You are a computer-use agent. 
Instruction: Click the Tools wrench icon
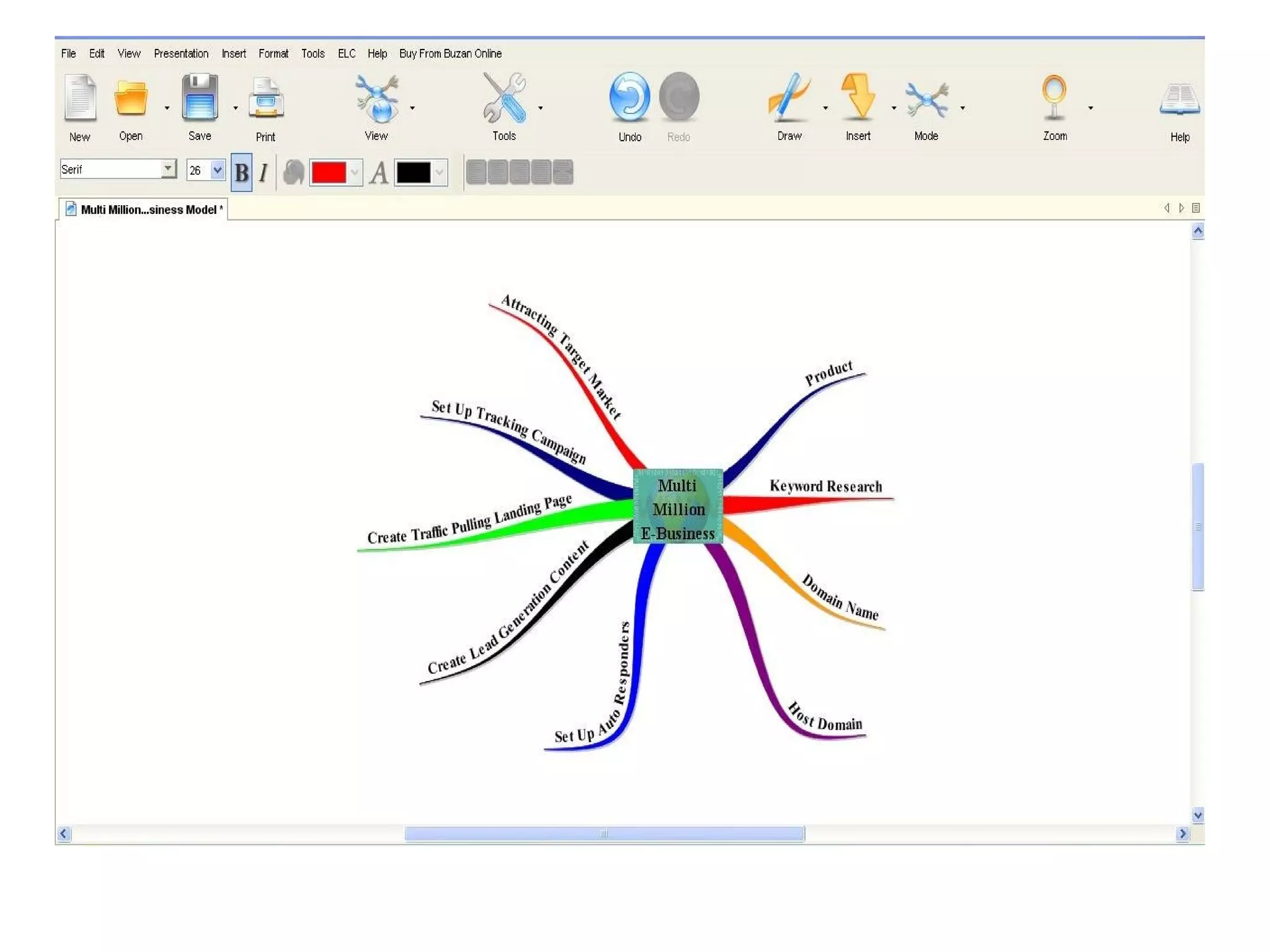(504, 97)
